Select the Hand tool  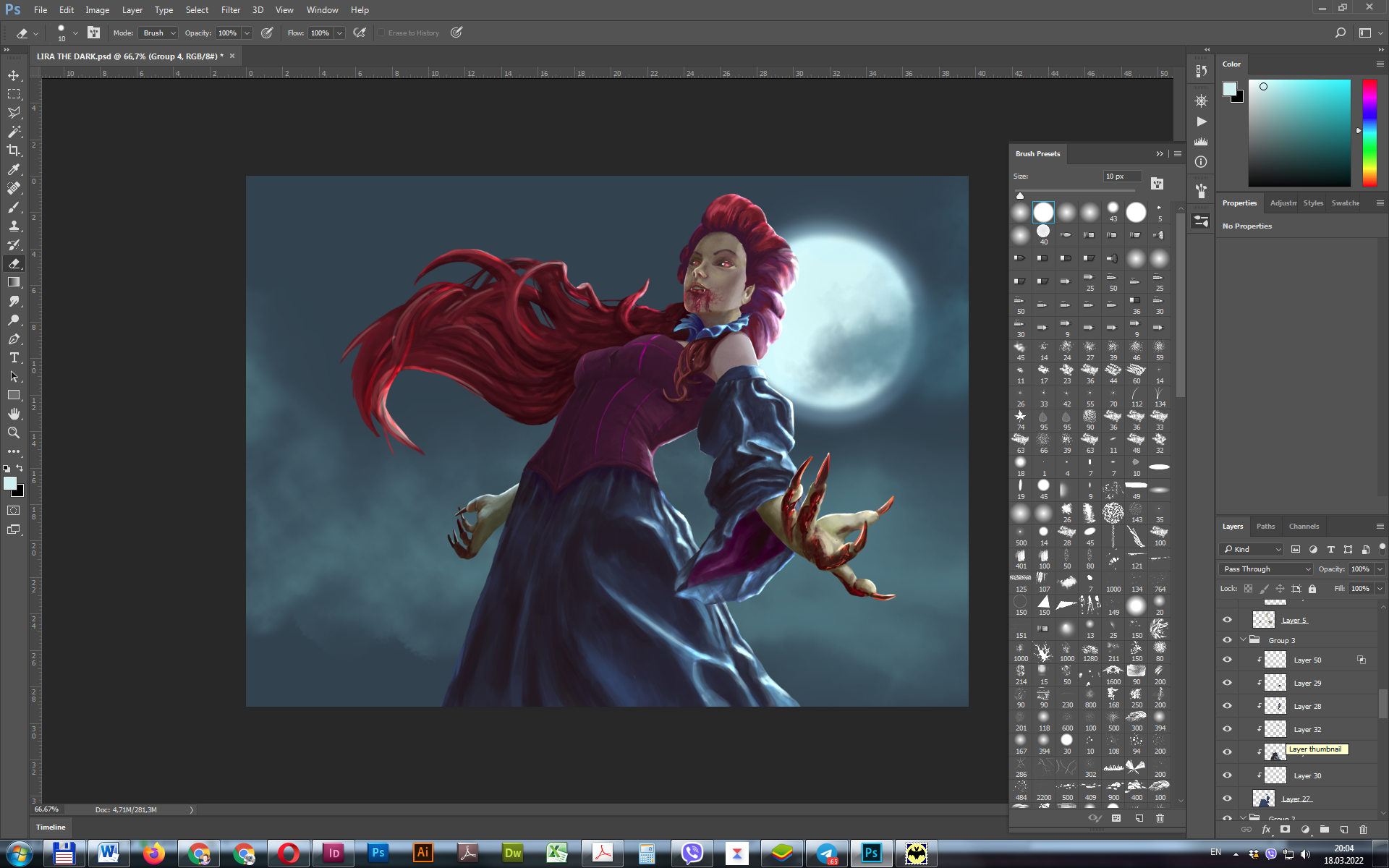pos(14,414)
